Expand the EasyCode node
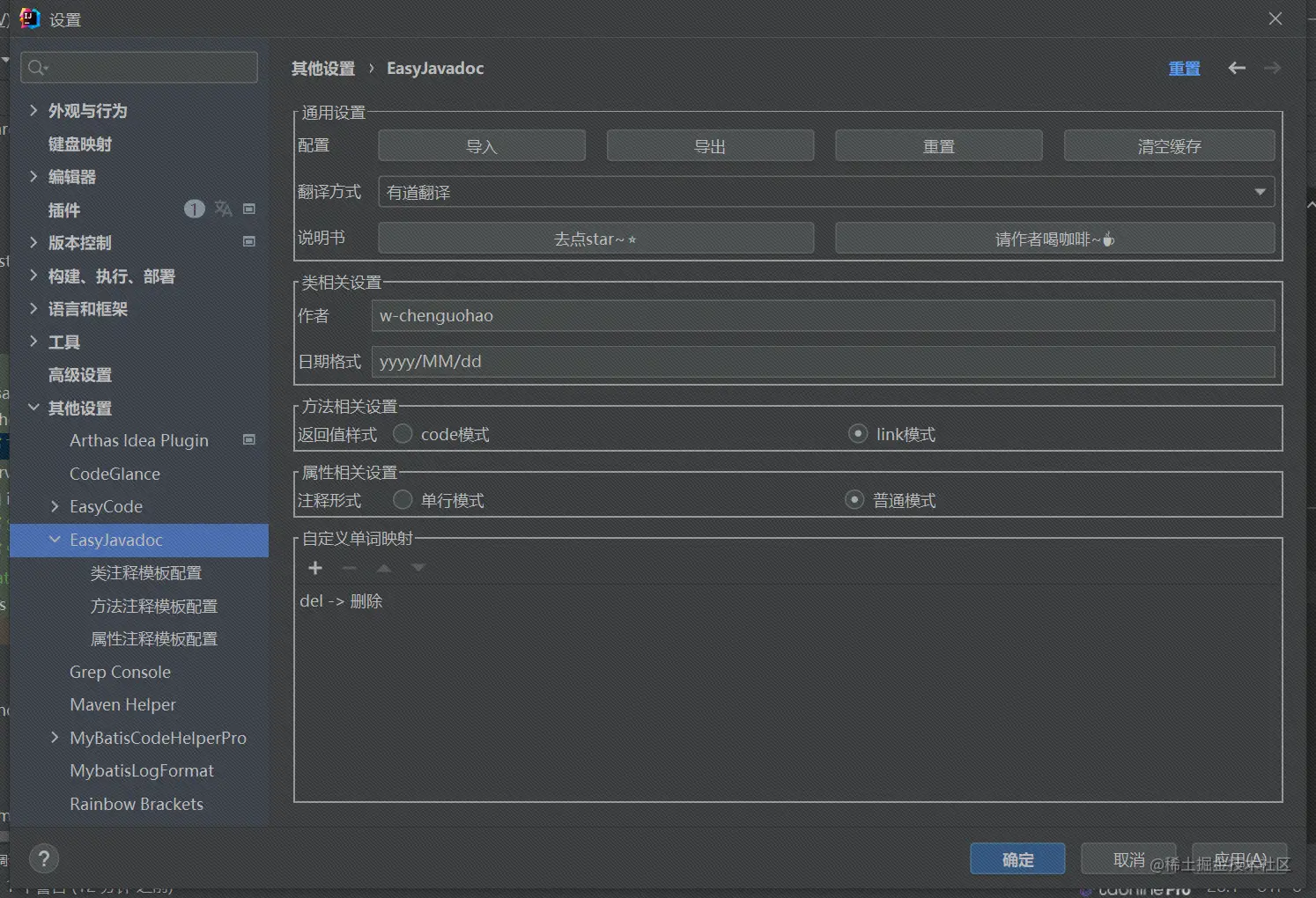Screen dimensions: 1316x898 [x=55, y=506]
